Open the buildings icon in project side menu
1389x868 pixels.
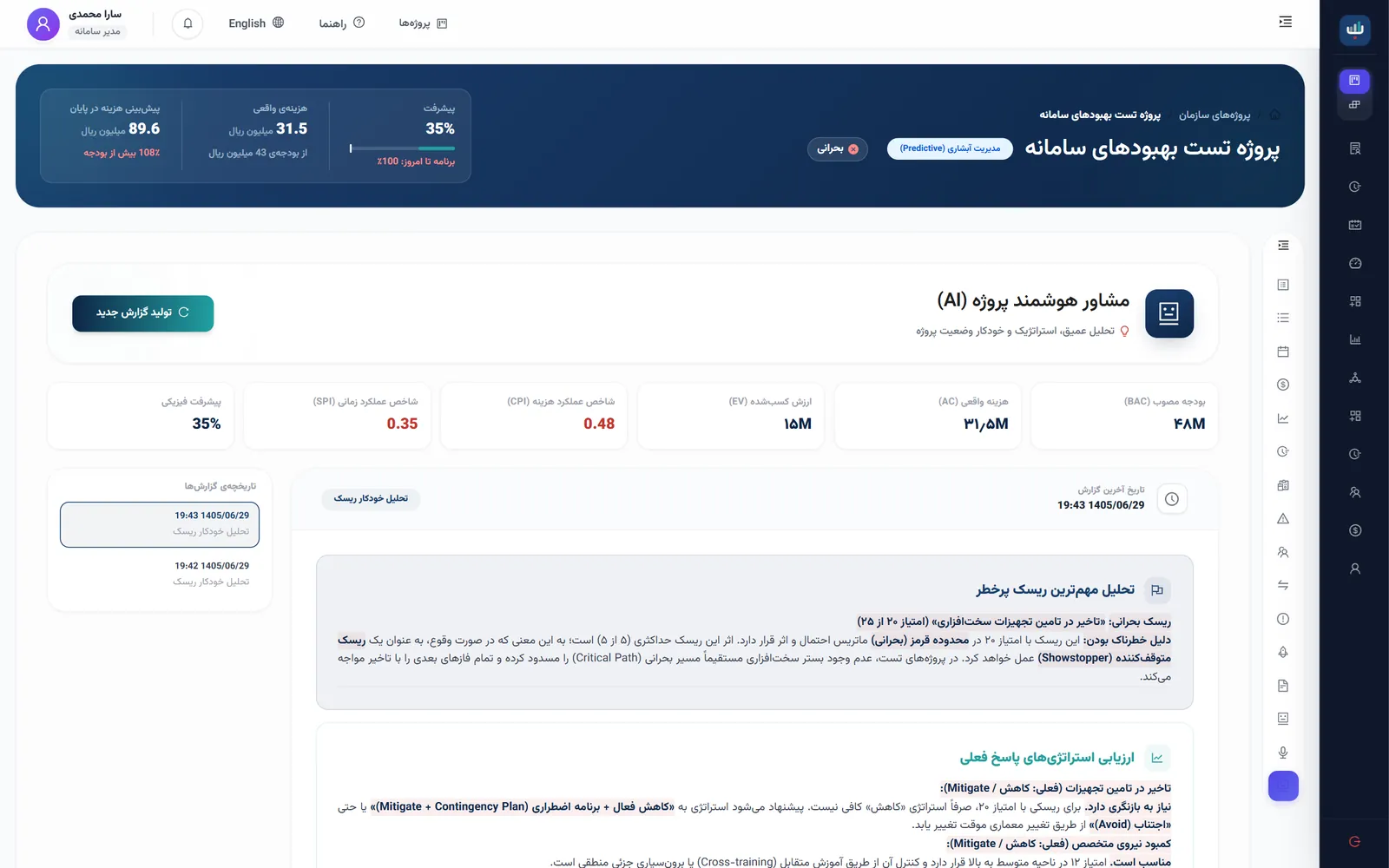point(1283,485)
